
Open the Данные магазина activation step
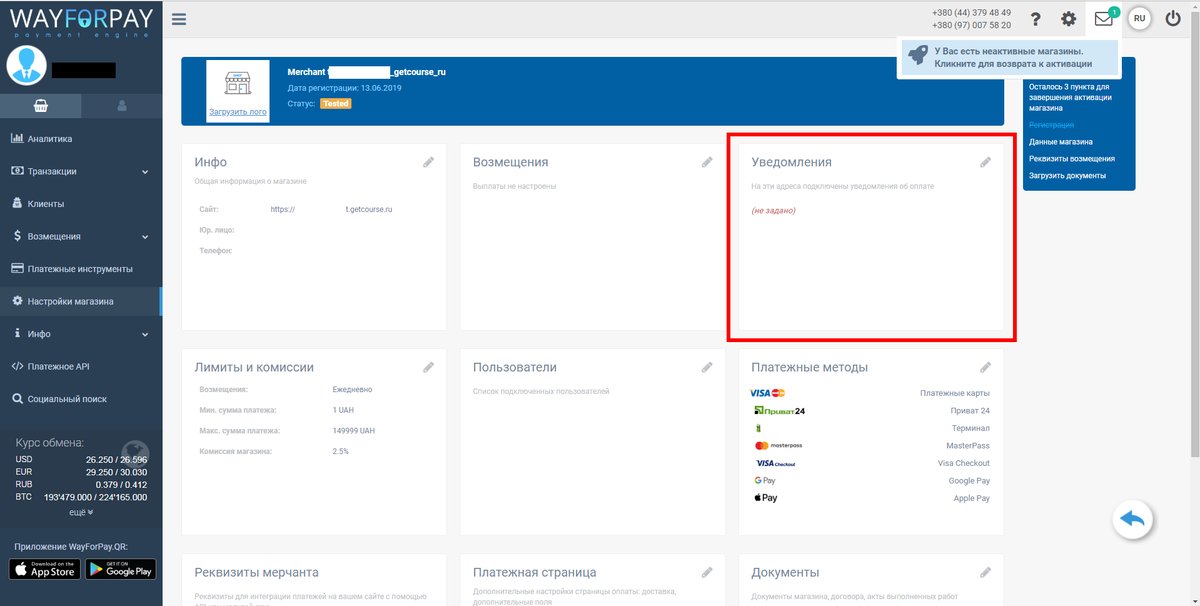[1061, 142]
